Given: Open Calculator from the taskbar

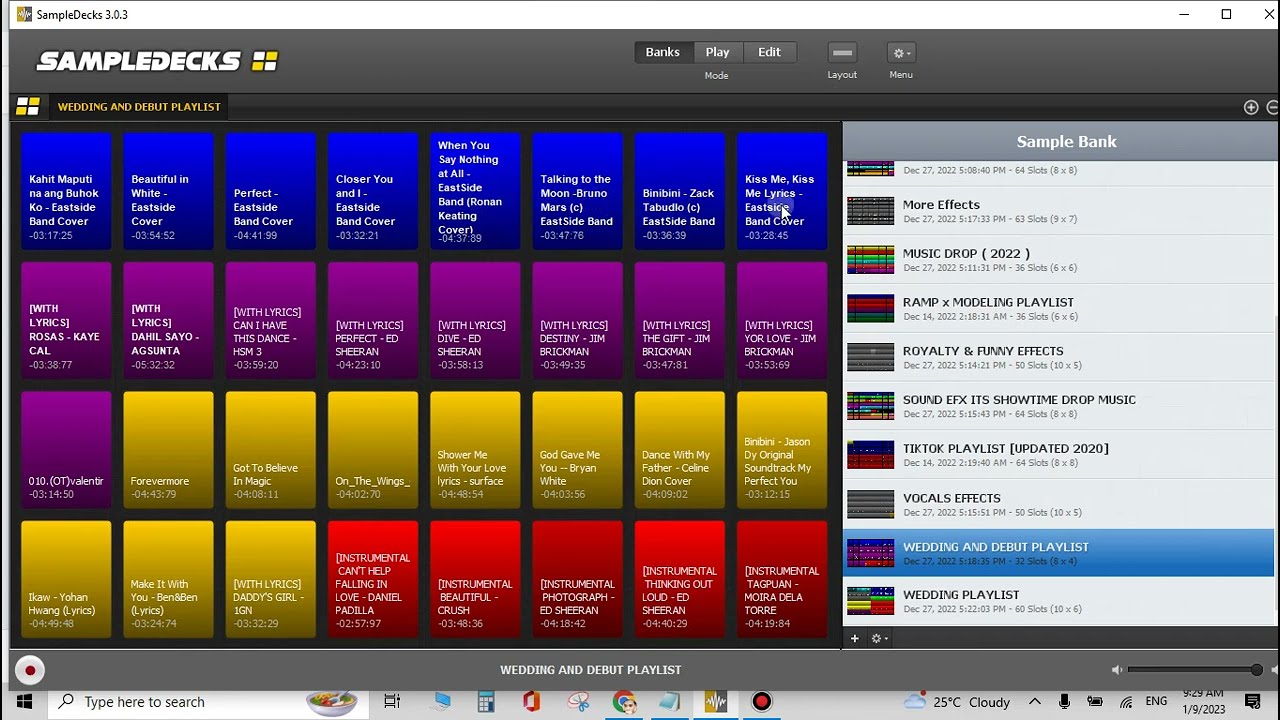Looking at the screenshot, I should click(485, 702).
